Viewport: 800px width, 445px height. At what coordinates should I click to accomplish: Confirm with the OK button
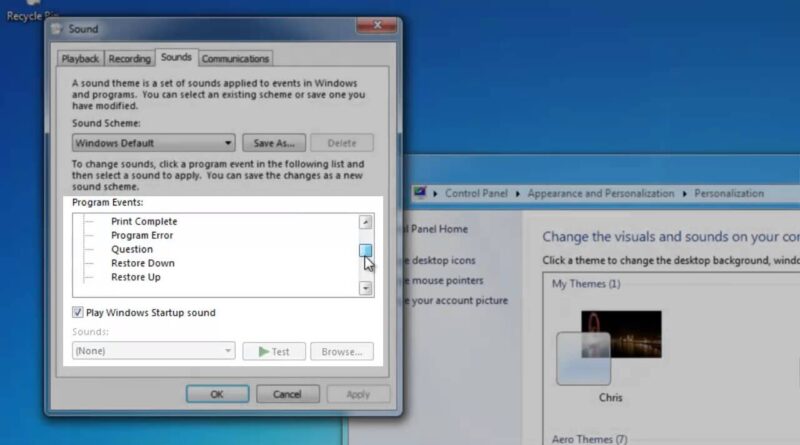(217, 394)
